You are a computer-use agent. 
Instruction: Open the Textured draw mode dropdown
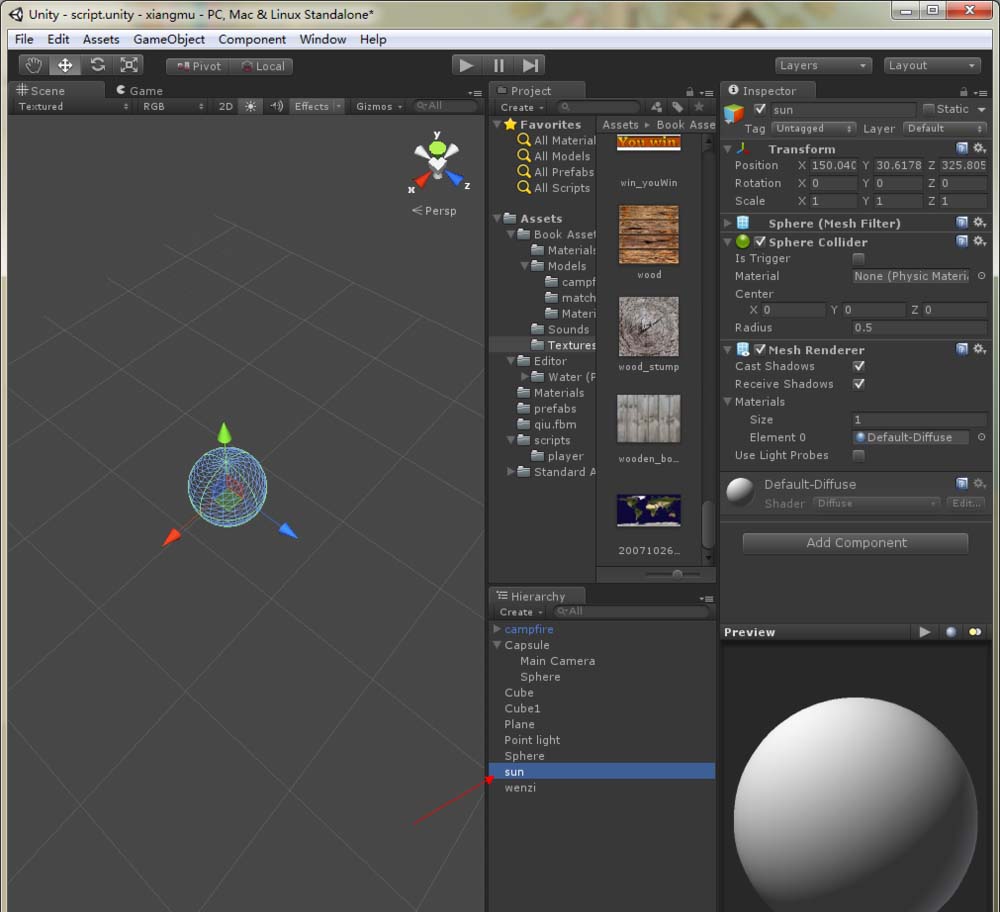coord(73,107)
